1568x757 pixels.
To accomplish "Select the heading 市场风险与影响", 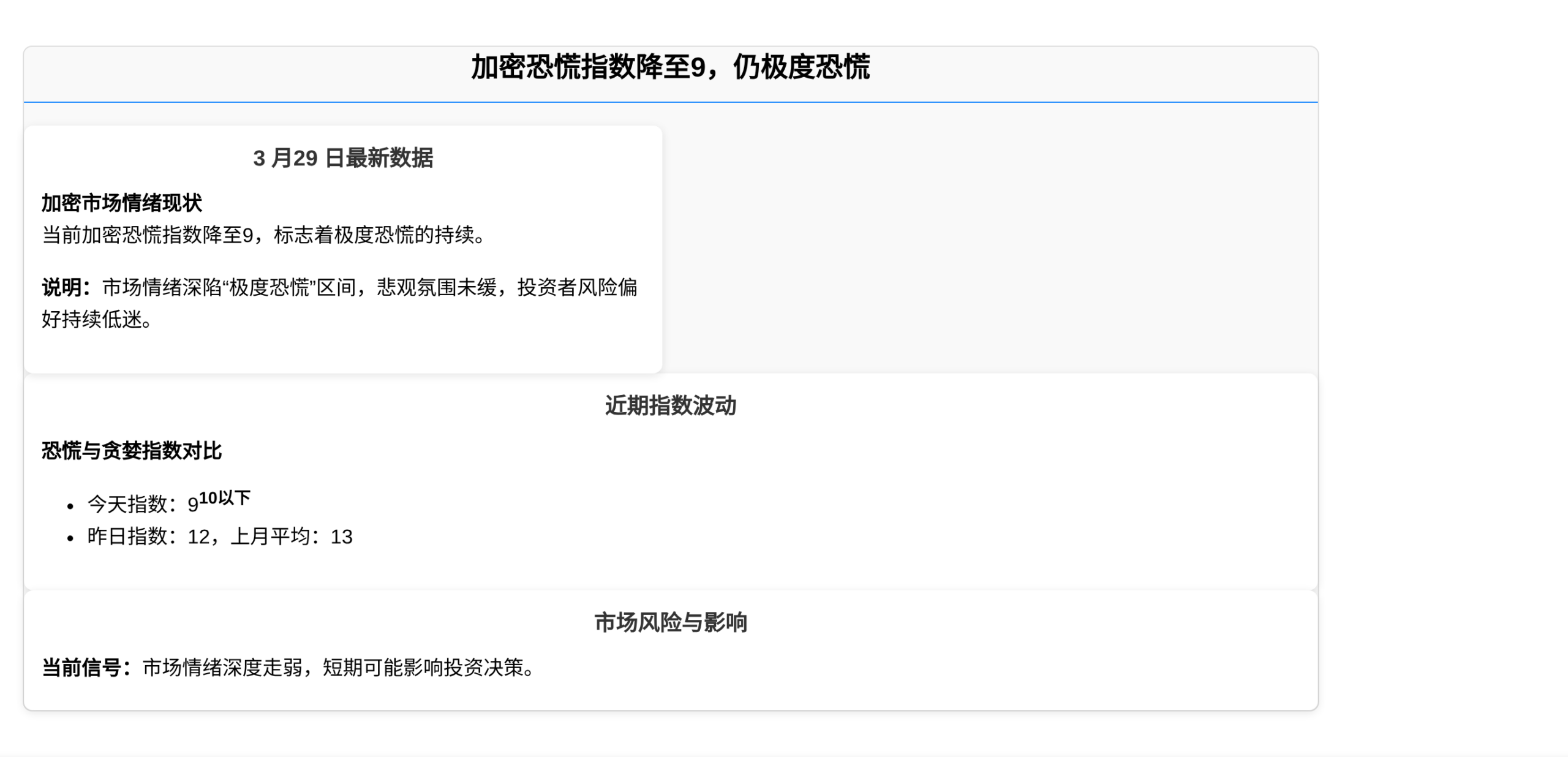I will pos(670,622).
